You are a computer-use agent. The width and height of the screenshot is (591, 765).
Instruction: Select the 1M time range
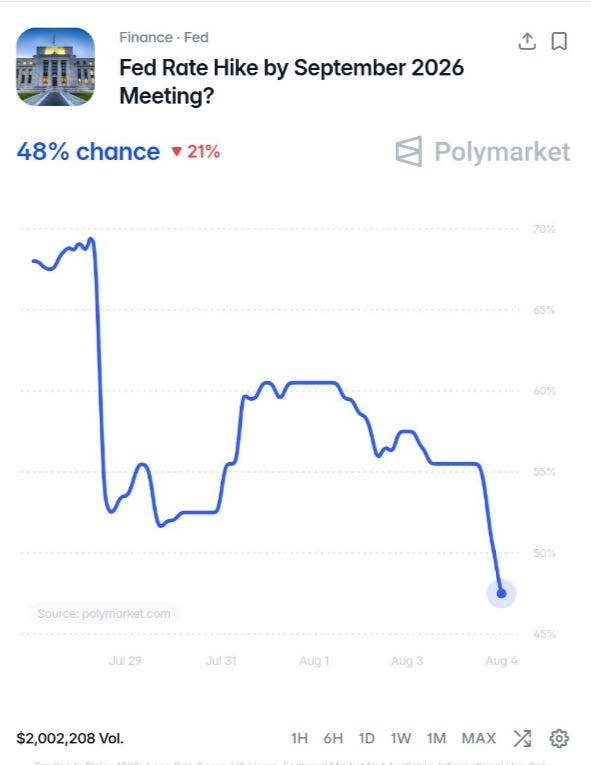436,738
